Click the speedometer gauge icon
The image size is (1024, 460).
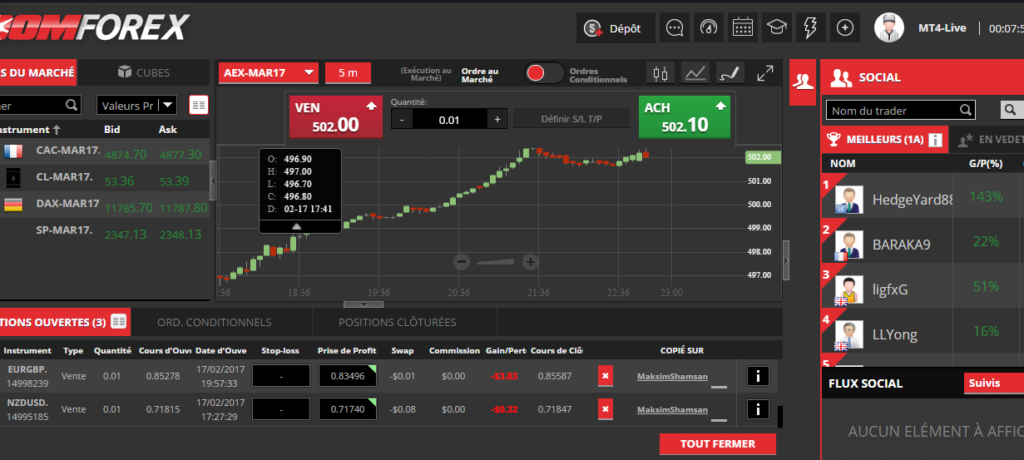click(x=709, y=28)
